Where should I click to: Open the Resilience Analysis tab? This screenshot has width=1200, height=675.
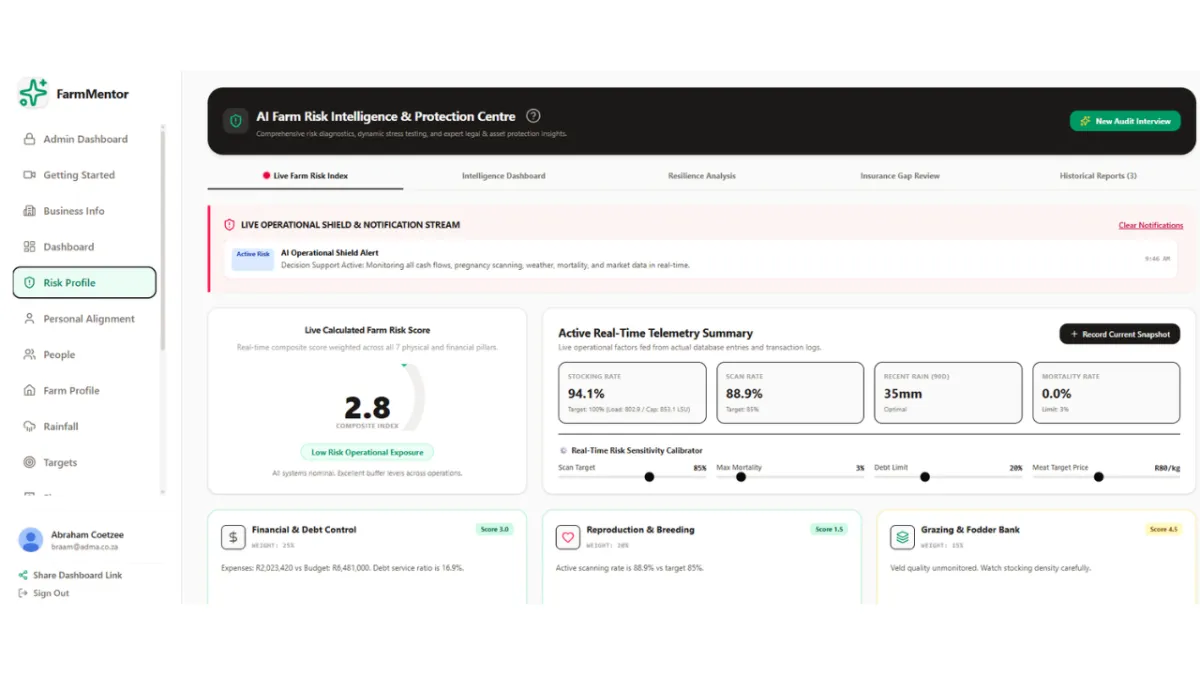click(702, 176)
